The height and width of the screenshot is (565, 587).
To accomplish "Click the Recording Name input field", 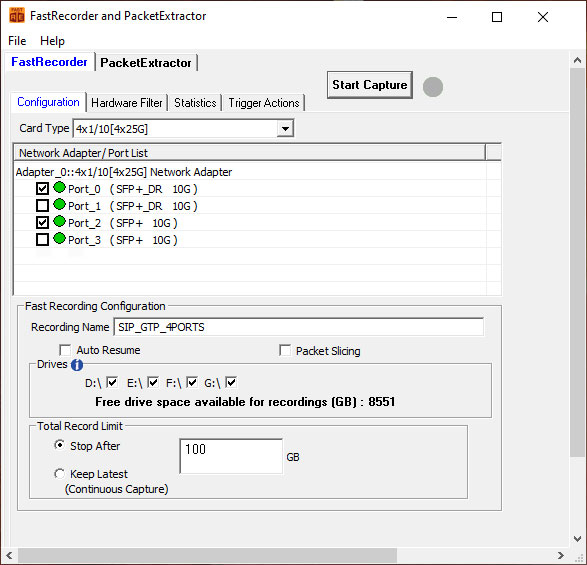I will 298,327.
